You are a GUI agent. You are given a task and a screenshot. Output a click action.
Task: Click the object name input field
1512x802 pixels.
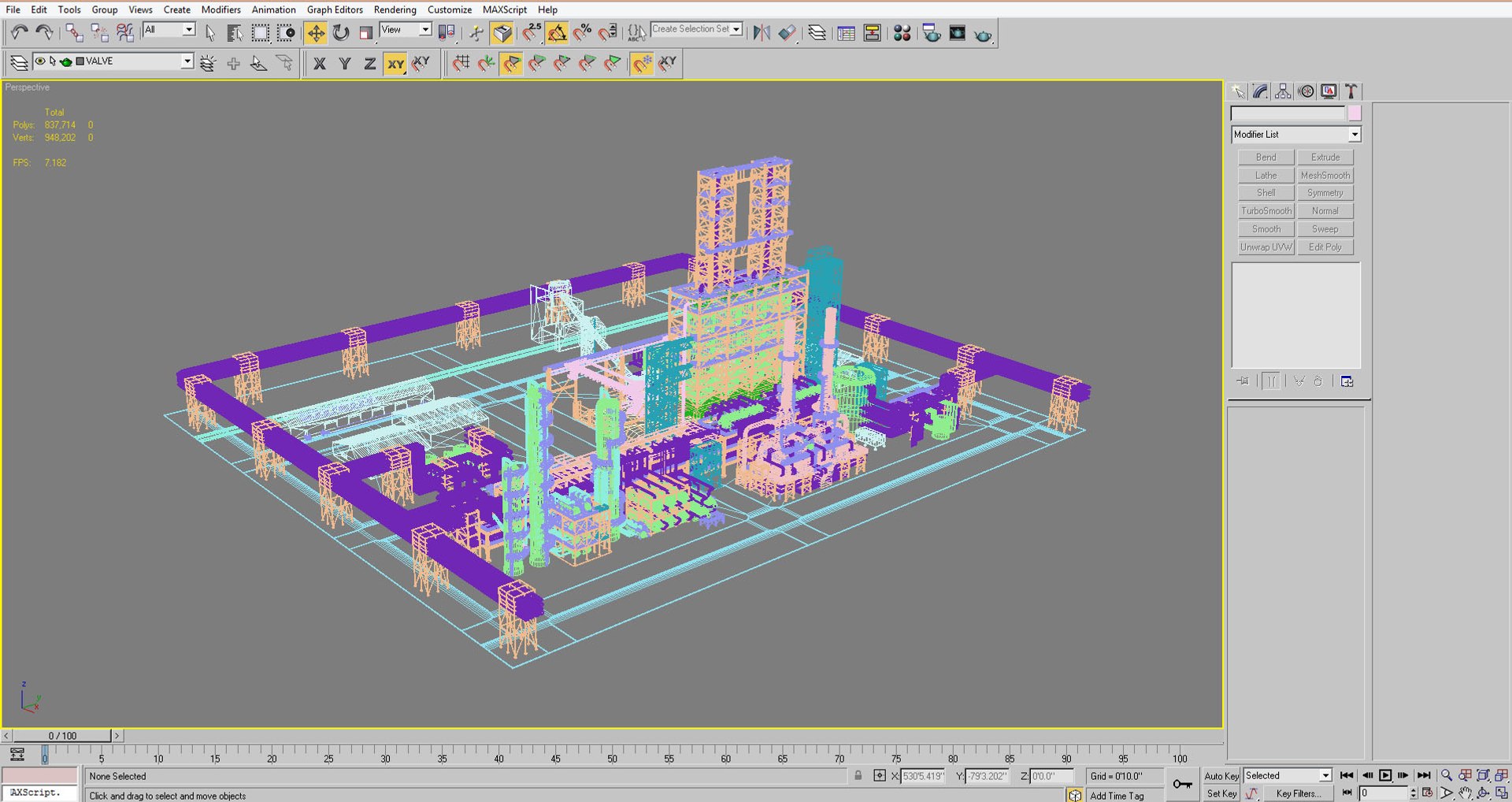click(1288, 113)
